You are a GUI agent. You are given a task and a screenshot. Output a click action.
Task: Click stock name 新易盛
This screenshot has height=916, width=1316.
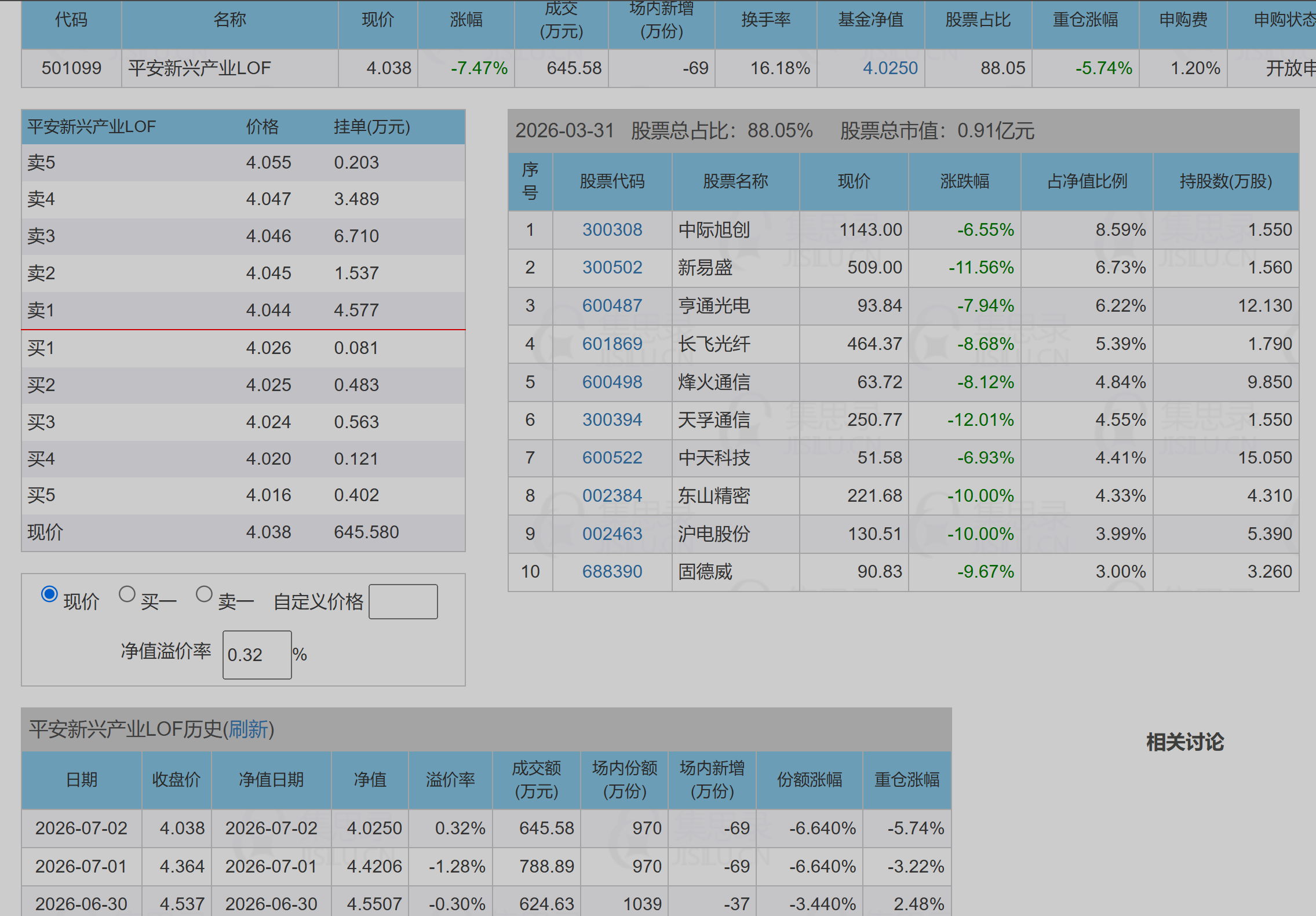[705, 267]
